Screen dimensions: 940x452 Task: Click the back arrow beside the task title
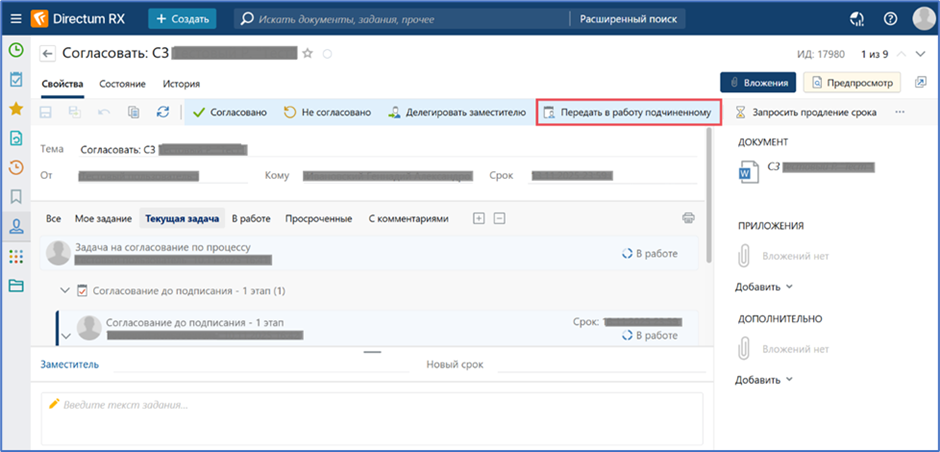47,54
